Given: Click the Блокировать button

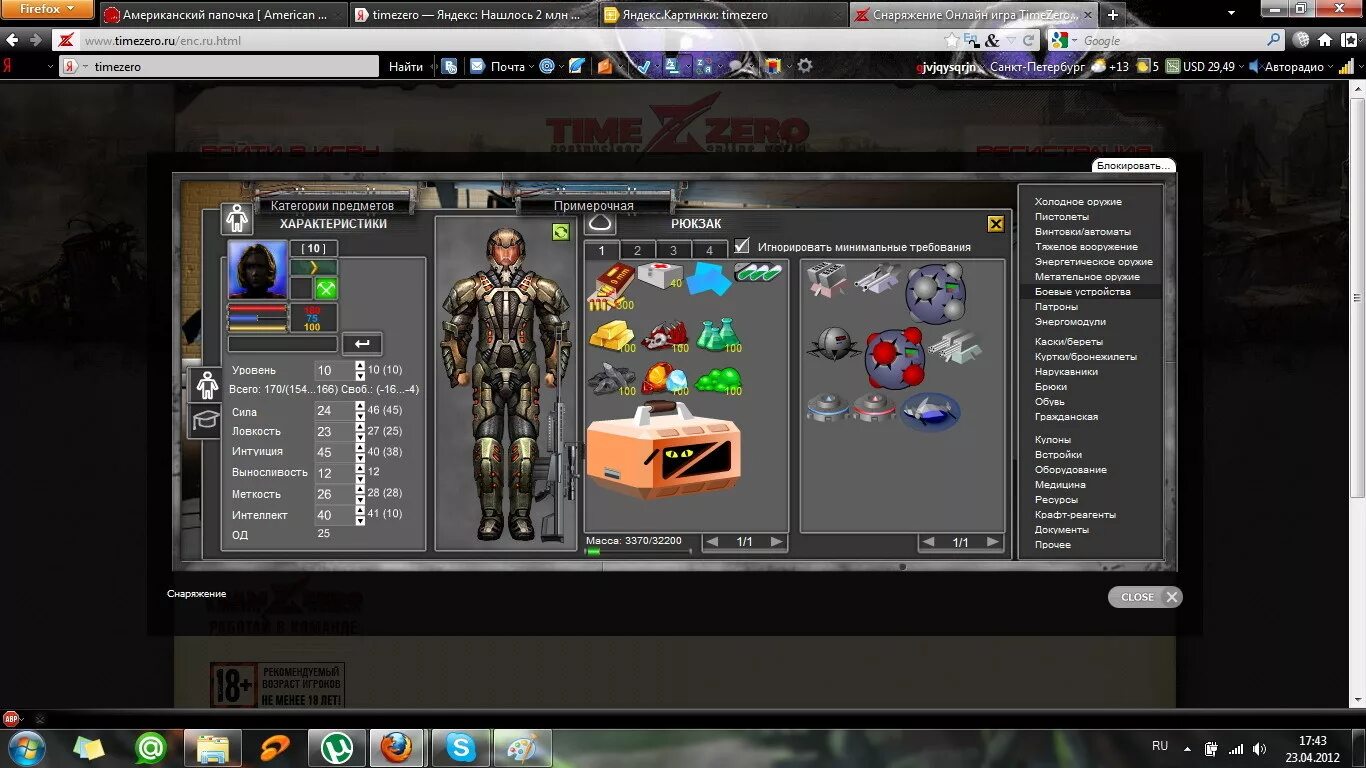Looking at the screenshot, I should [x=1133, y=165].
